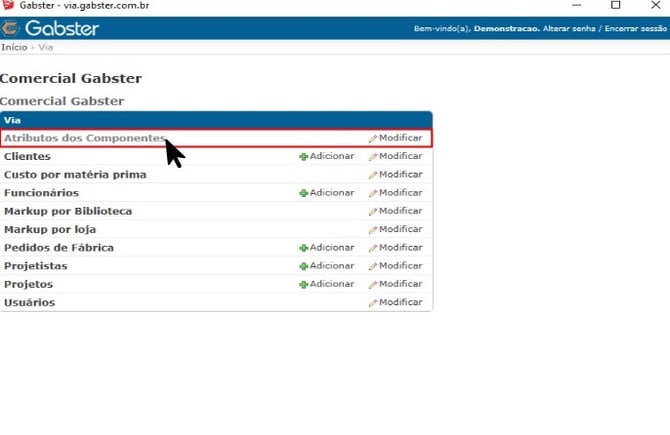This screenshot has width=670, height=435.
Task: Click Modificar text in Projetistas row
Action: [x=401, y=266]
